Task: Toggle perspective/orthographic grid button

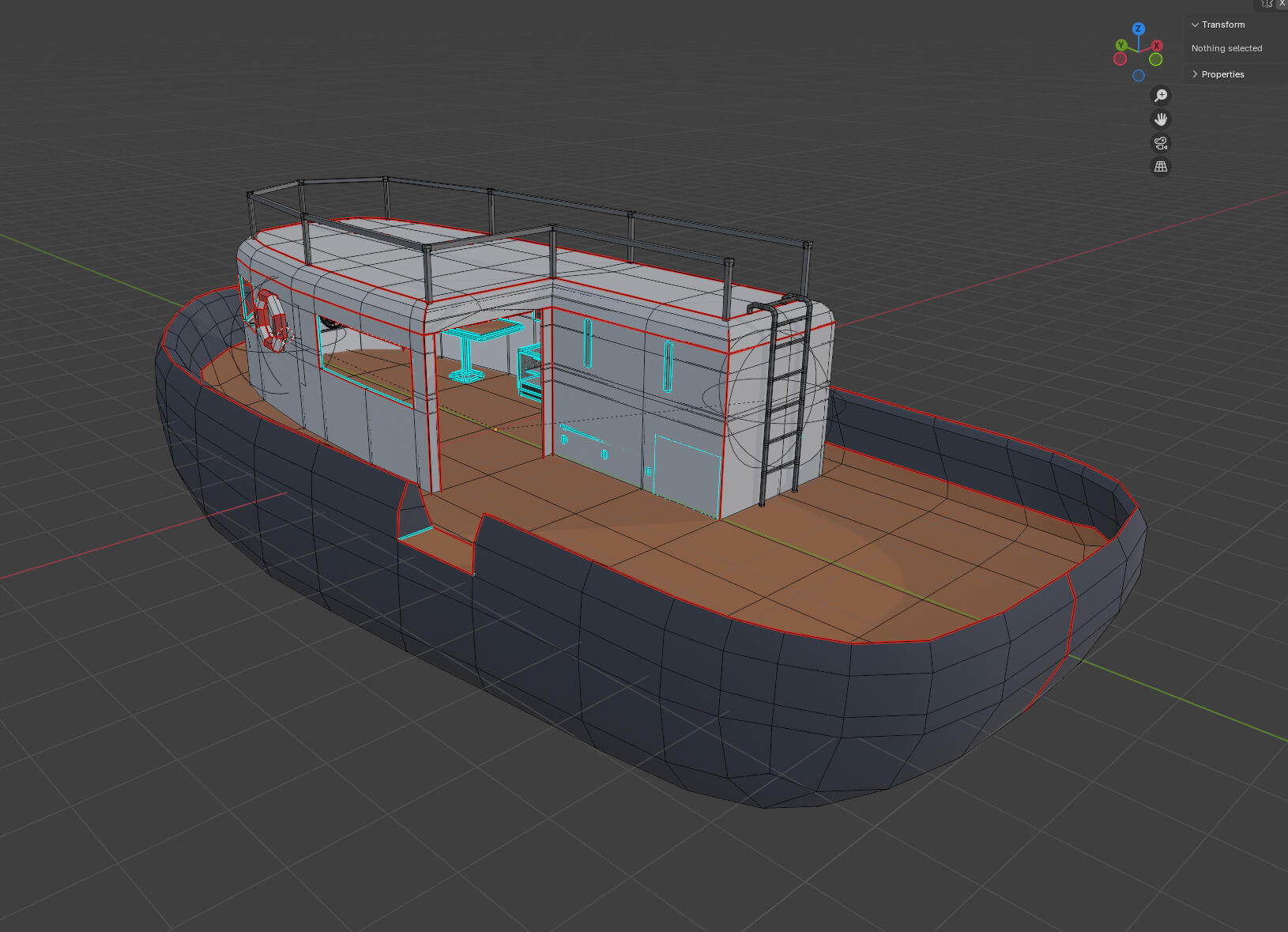Action: pyautogui.click(x=1160, y=167)
